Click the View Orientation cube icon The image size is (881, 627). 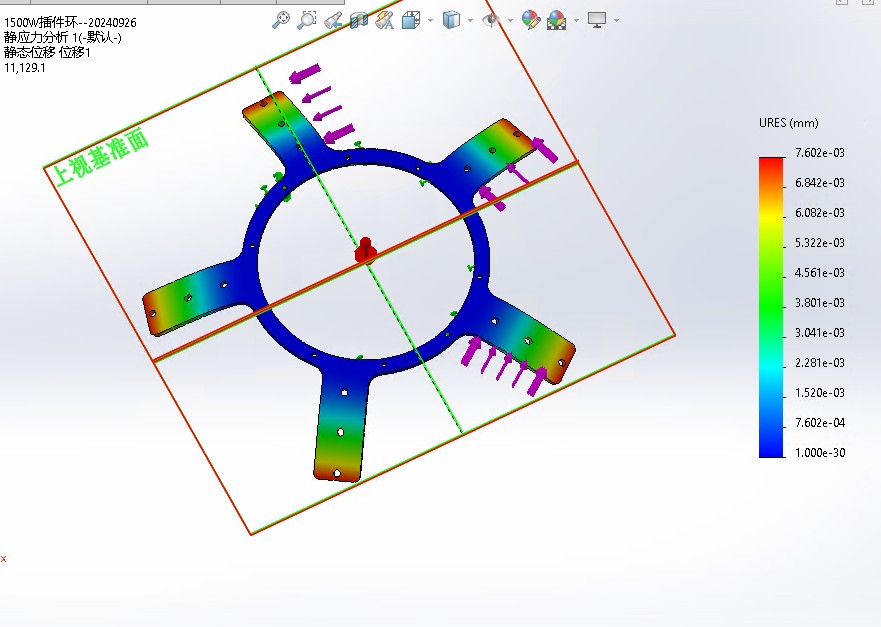[411, 20]
